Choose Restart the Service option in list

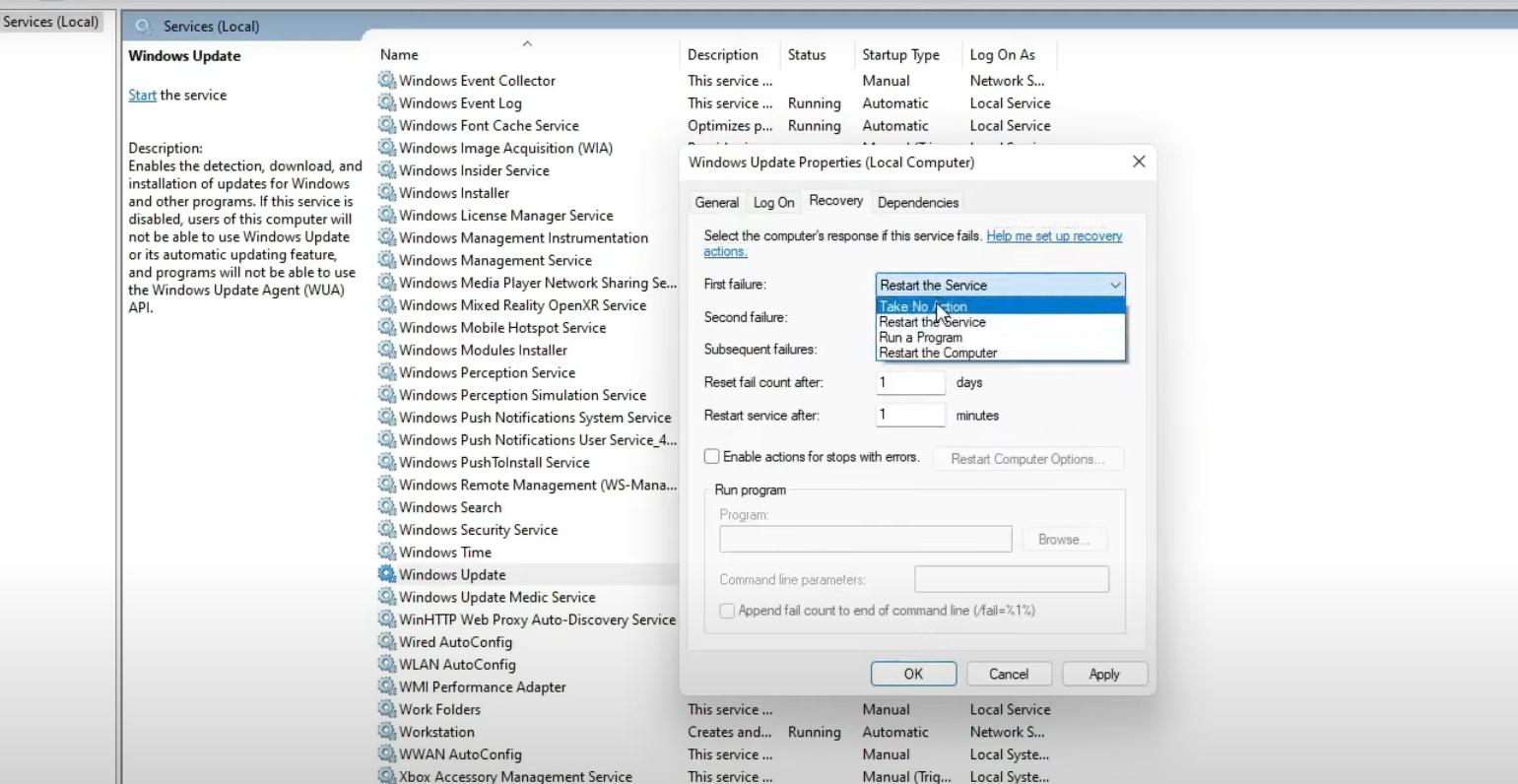click(1000, 322)
